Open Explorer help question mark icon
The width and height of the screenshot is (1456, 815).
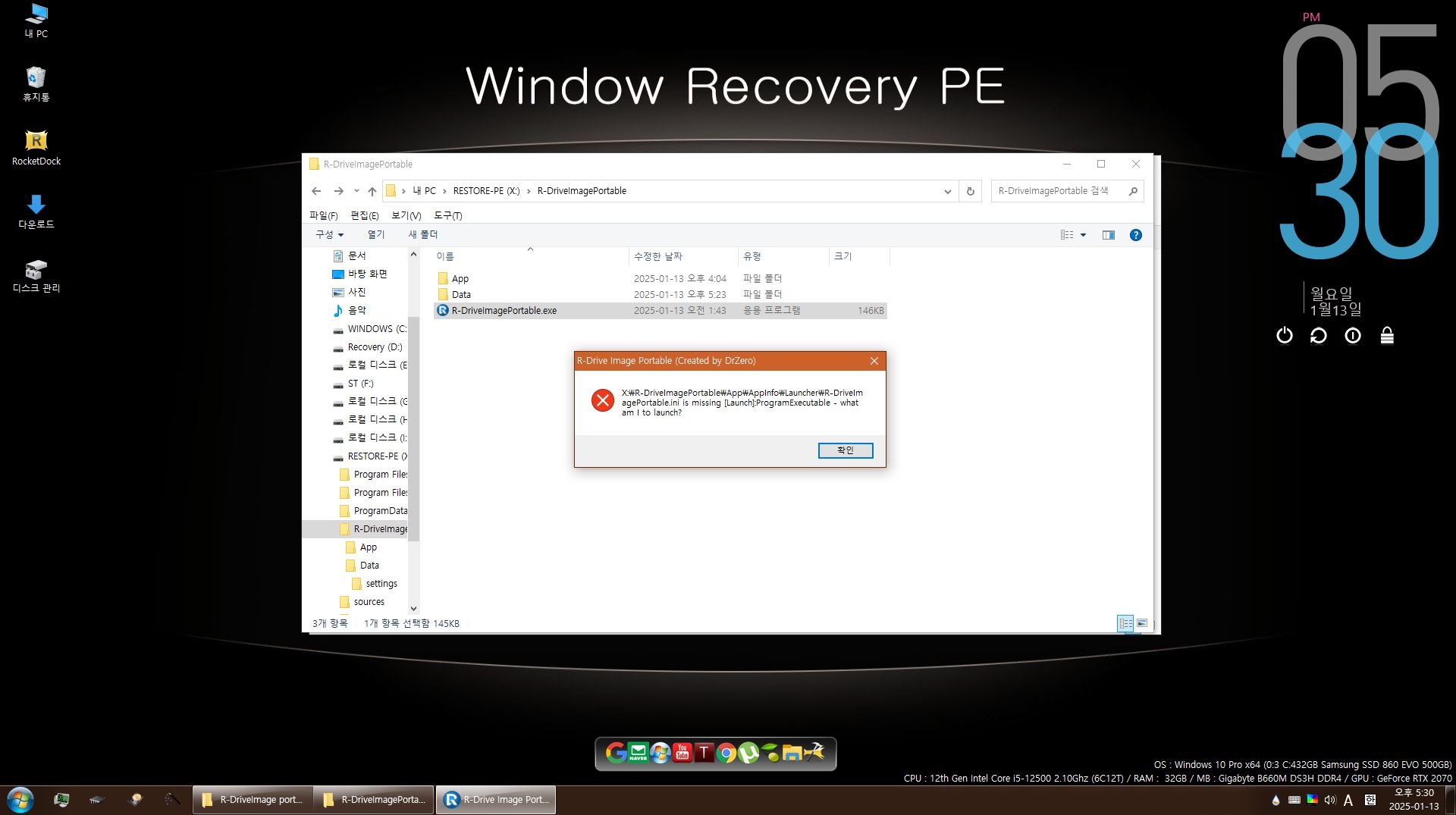(x=1135, y=235)
